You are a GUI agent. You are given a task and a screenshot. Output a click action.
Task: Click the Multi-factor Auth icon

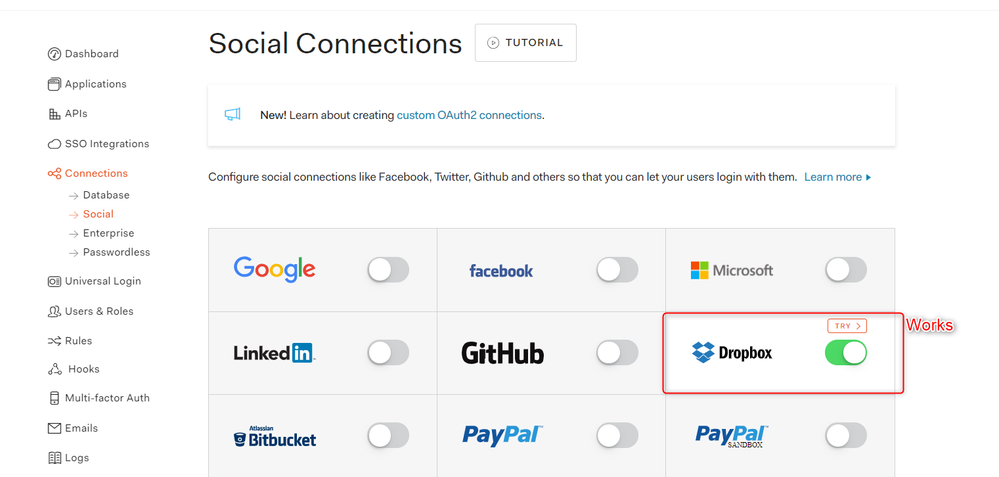click(x=54, y=398)
